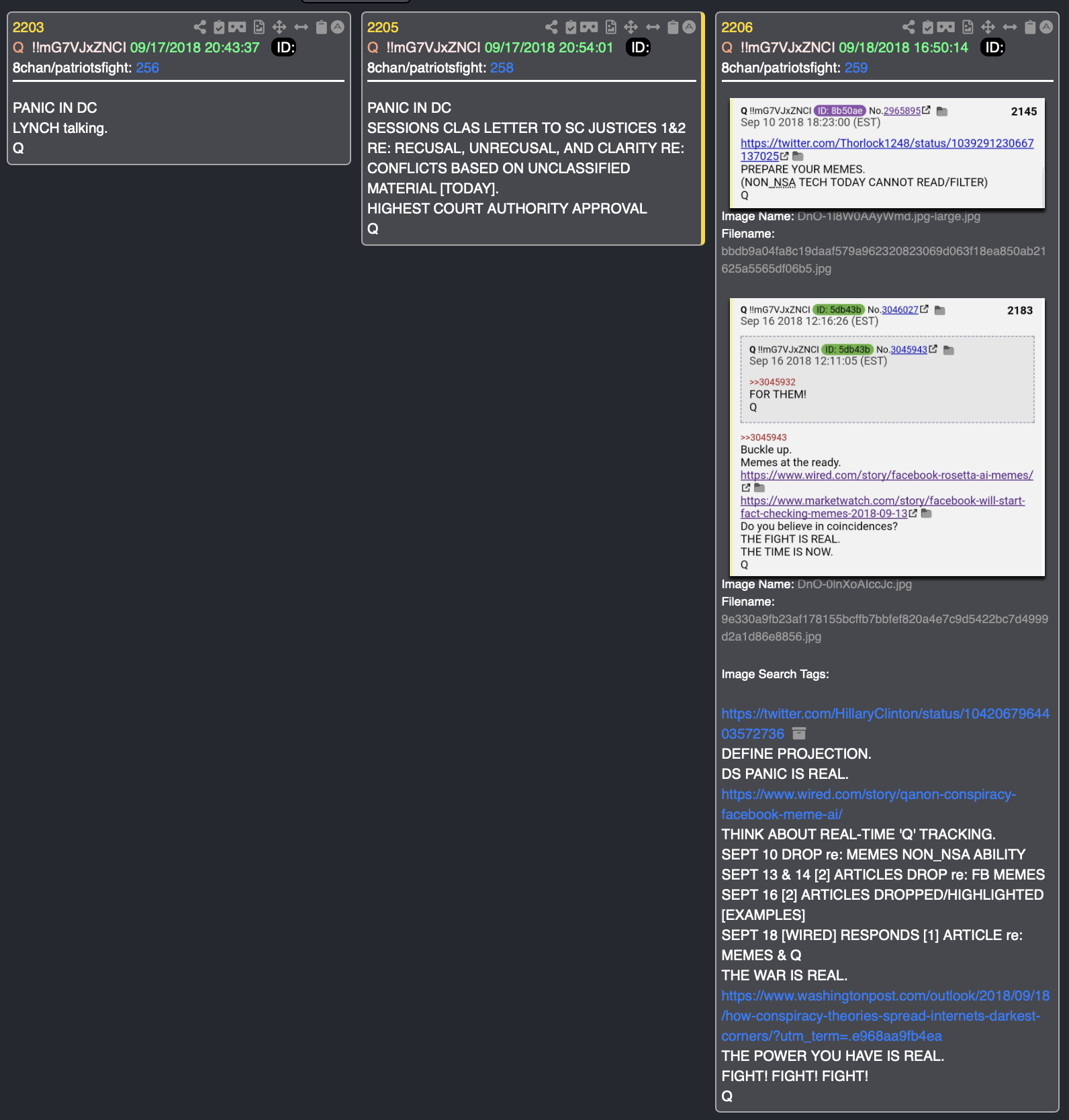Click timestamp 09/17/2018 20:43:37

pos(195,48)
